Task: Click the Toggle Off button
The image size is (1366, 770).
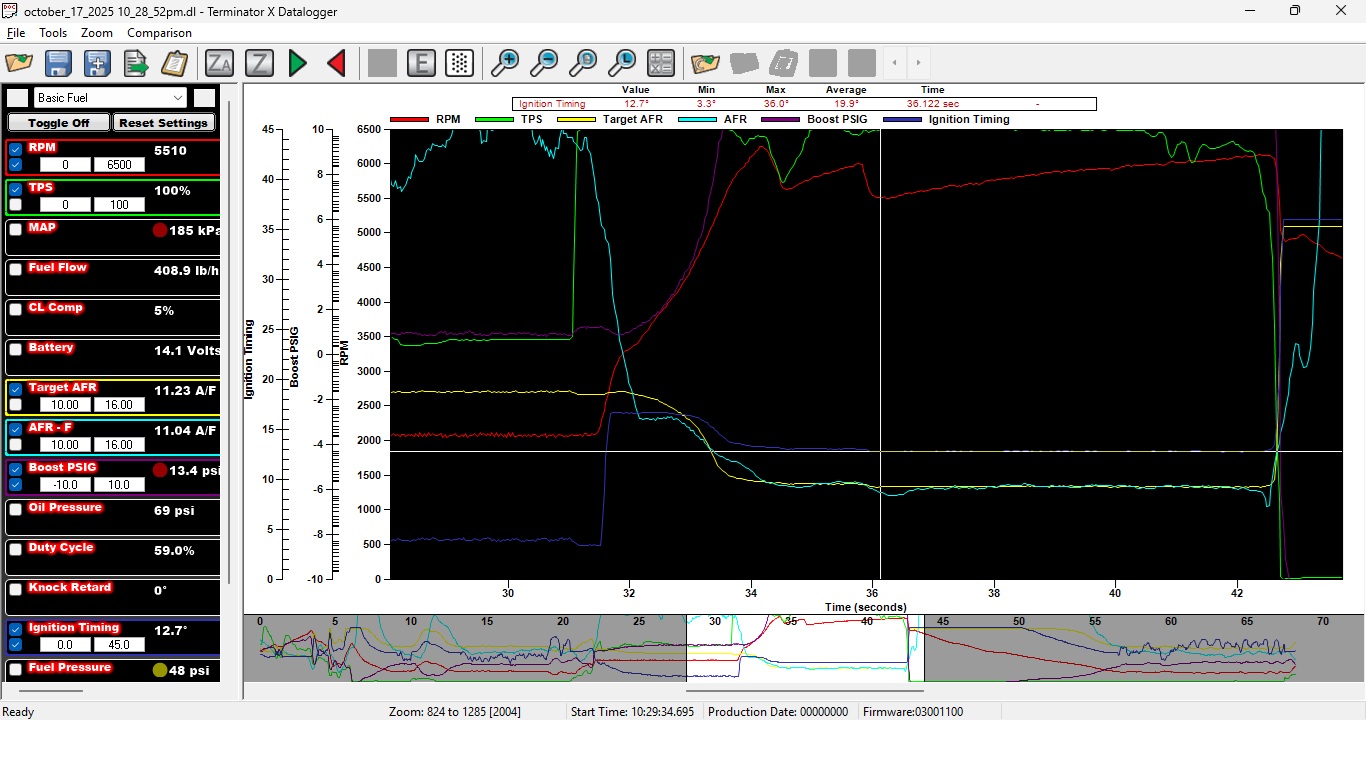Action: (58, 123)
